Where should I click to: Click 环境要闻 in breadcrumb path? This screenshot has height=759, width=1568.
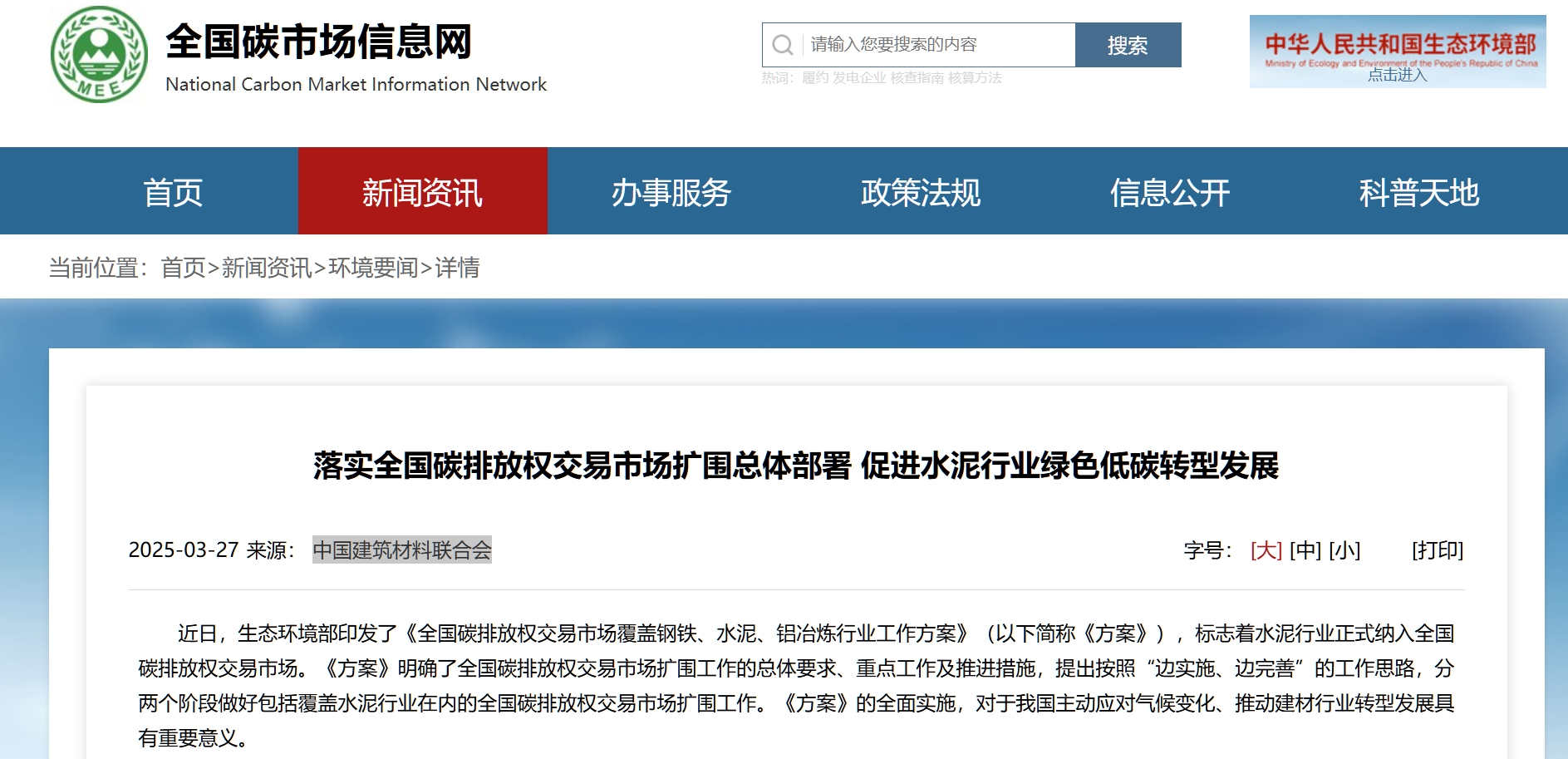pyautogui.click(x=373, y=268)
